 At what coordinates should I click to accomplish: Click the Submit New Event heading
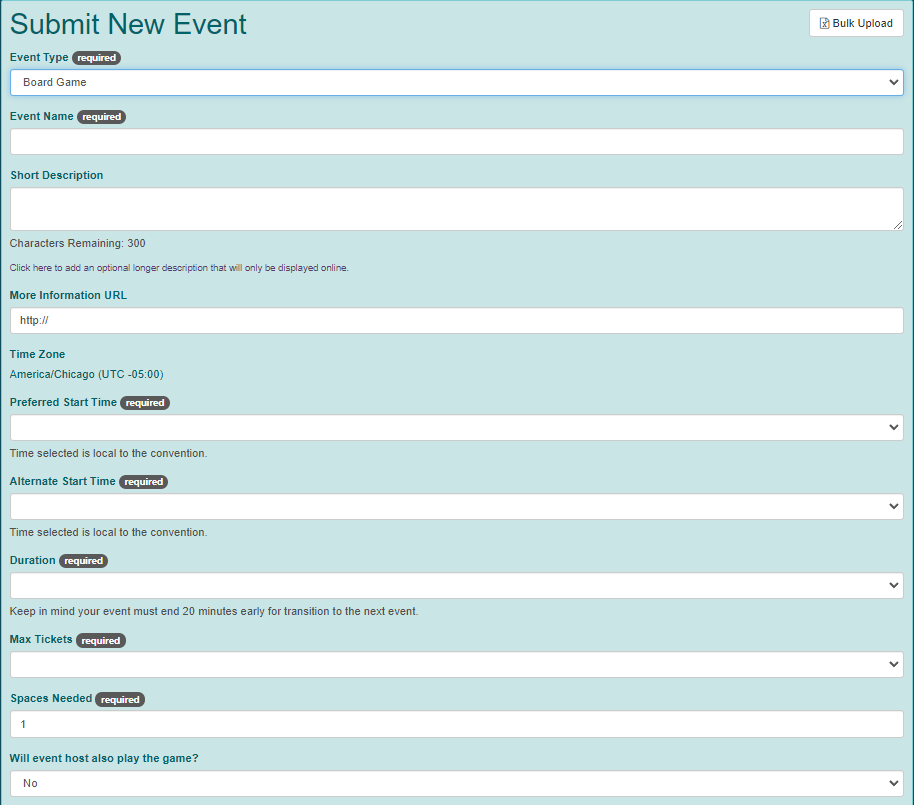[128, 24]
